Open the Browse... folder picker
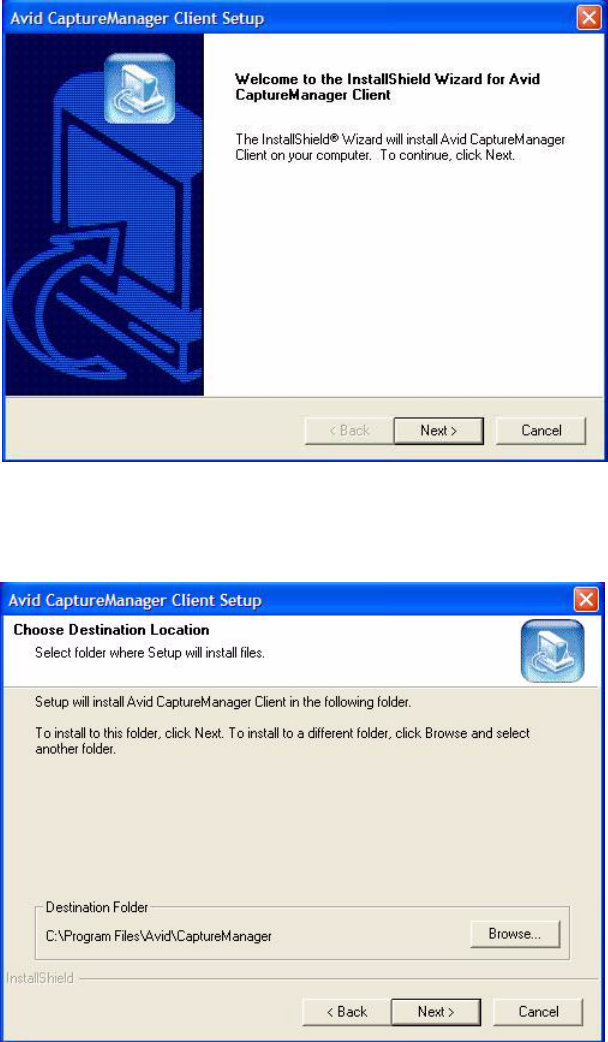The width and height of the screenshot is (608, 1042). [x=515, y=934]
